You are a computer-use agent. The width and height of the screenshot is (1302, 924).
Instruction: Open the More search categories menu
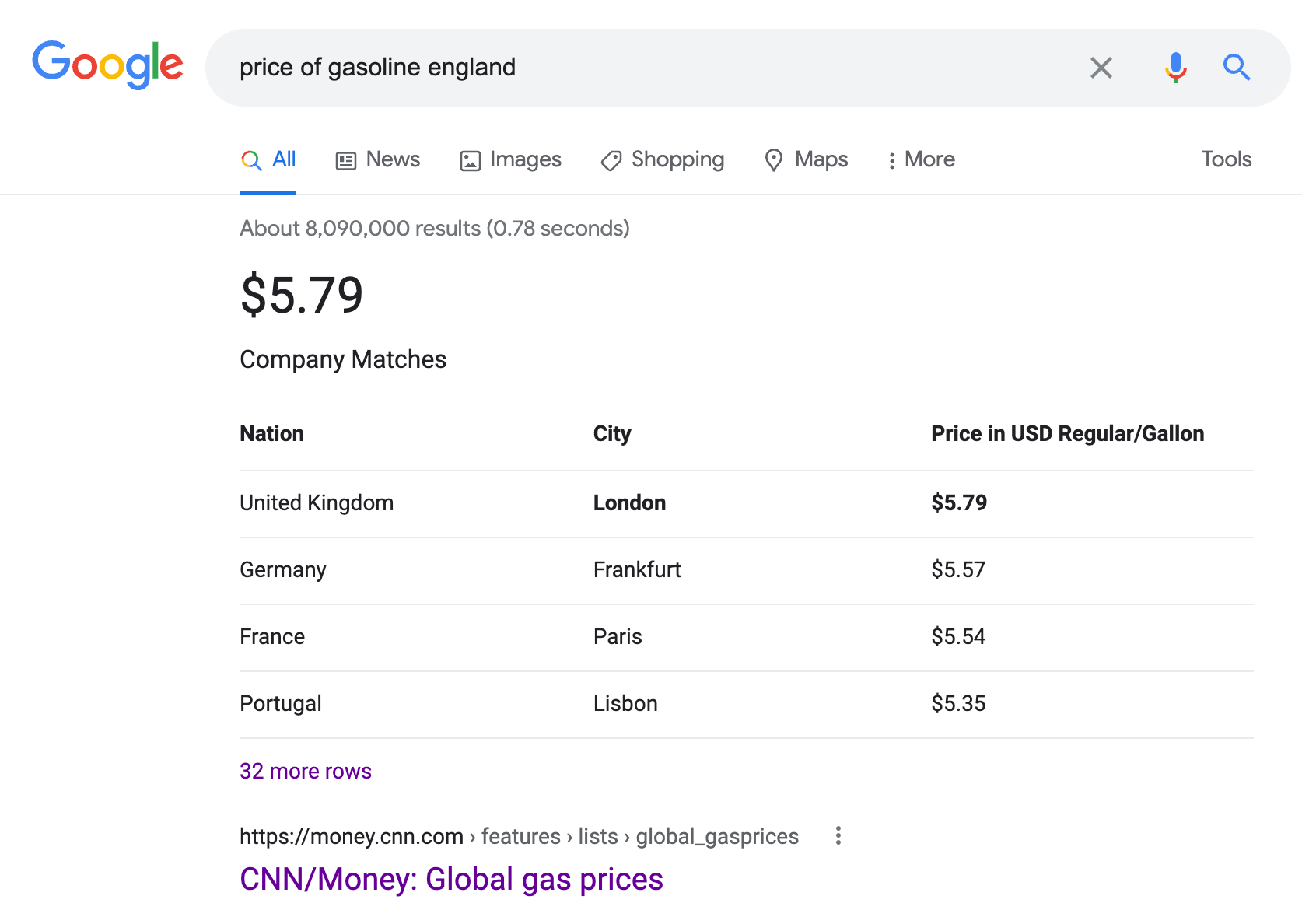(922, 159)
